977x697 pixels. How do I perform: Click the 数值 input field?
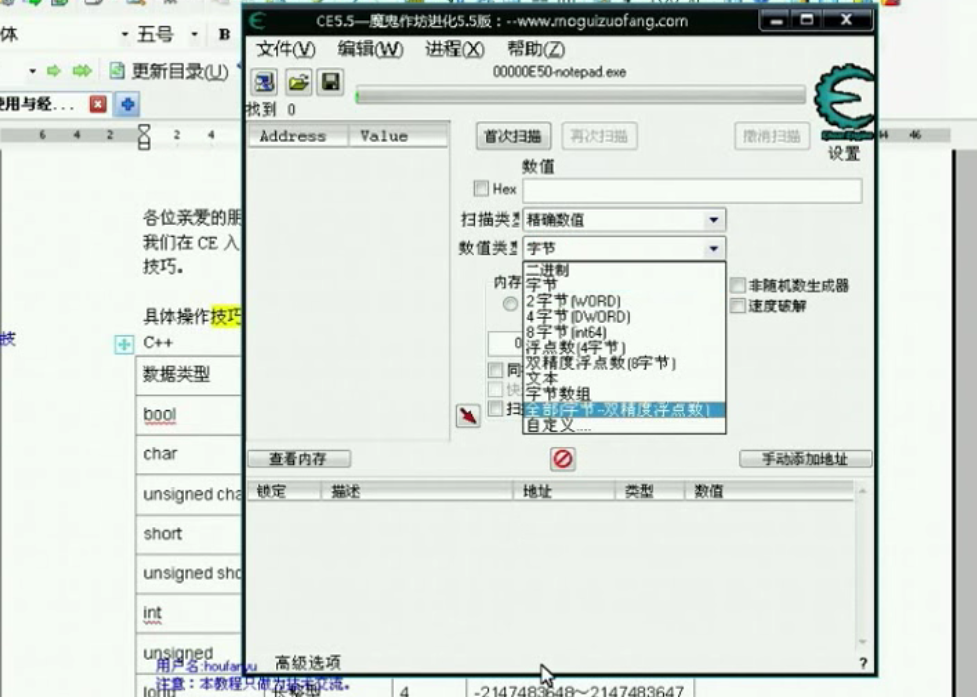(x=692, y=191)
